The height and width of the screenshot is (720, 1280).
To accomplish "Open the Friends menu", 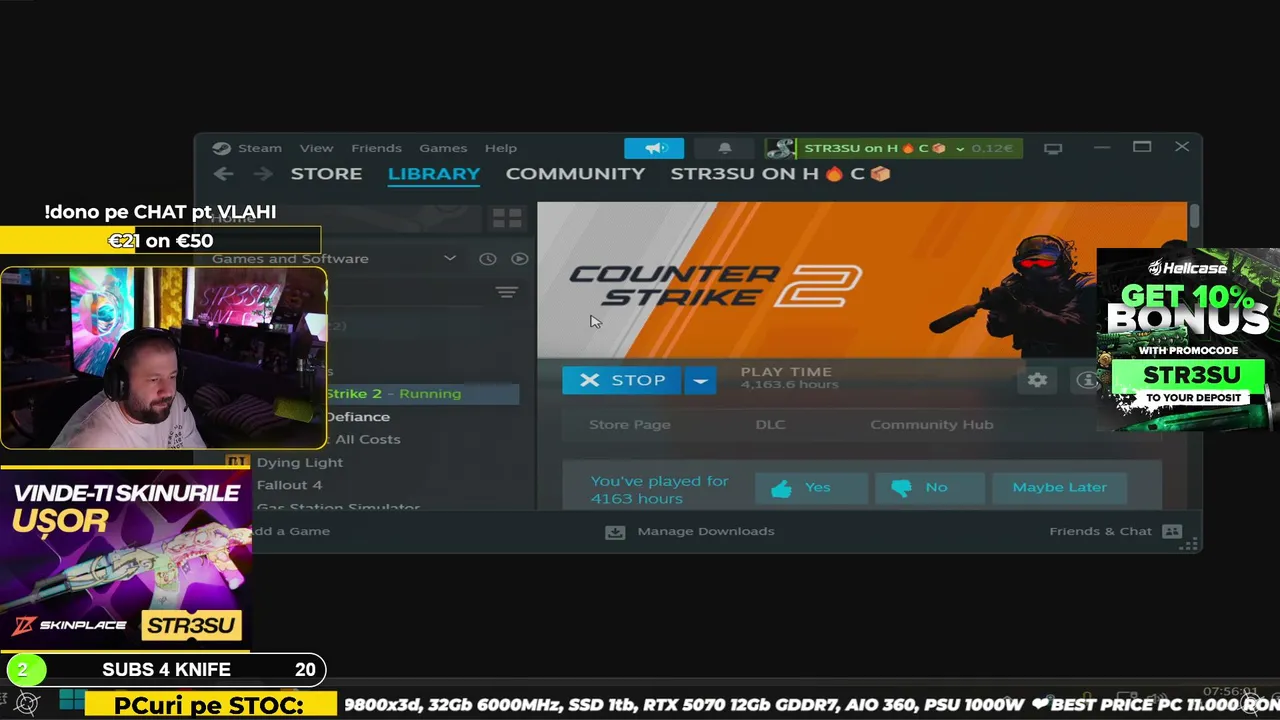I will 376,148.
